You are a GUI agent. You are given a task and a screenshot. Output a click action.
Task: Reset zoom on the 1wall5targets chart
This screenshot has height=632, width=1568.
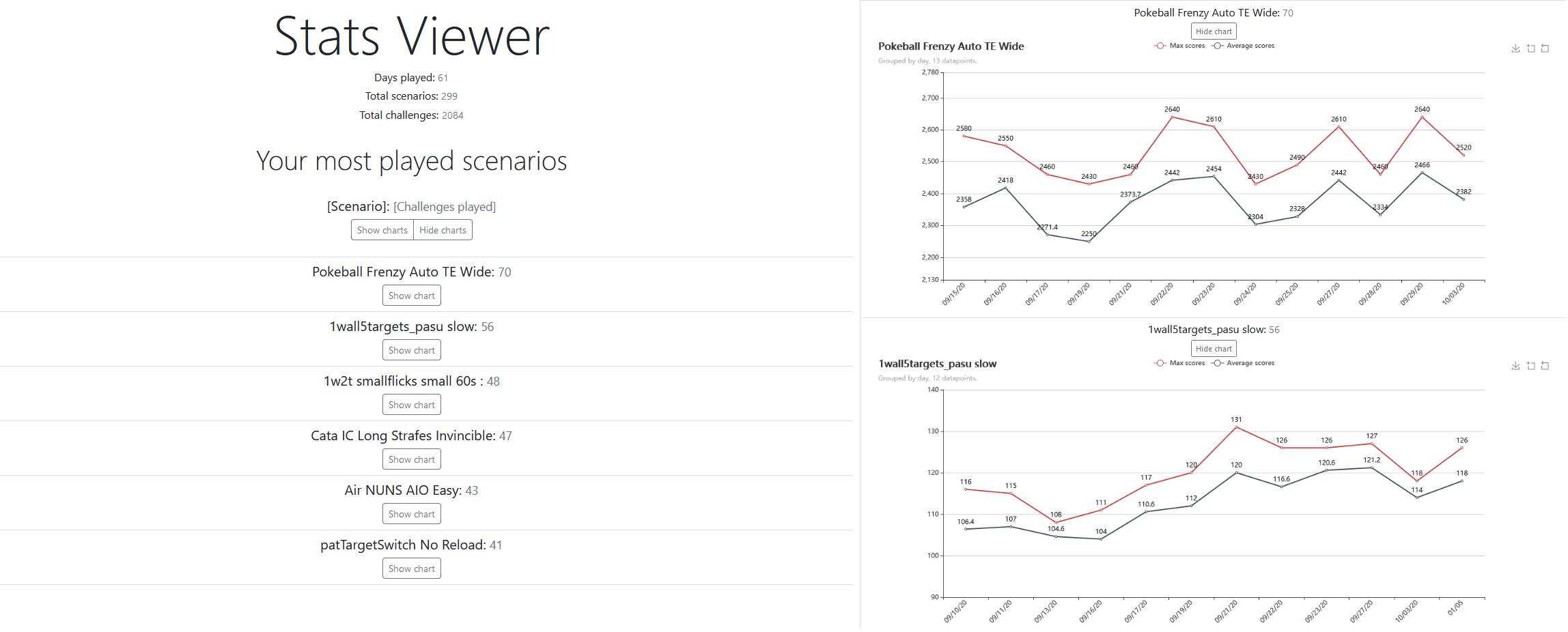coord(1545,366)
